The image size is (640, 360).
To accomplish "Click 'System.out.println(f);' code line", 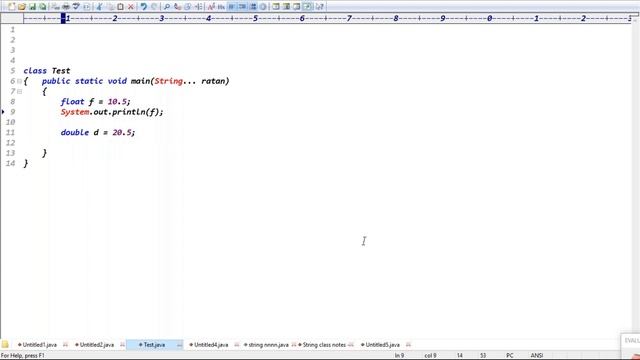I will click(x=112, y=112).
